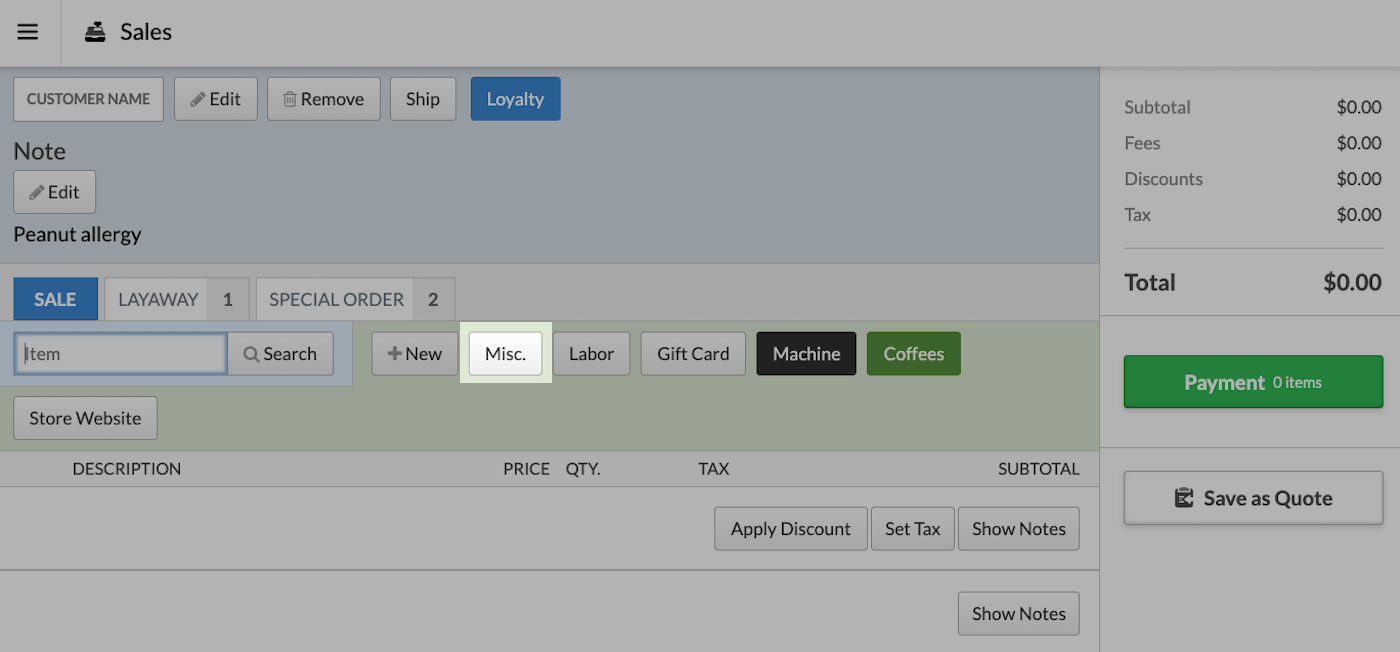This screenshot has height=652, width=1400.
Task: Open the Loyalty button
Action: point(515,99)
